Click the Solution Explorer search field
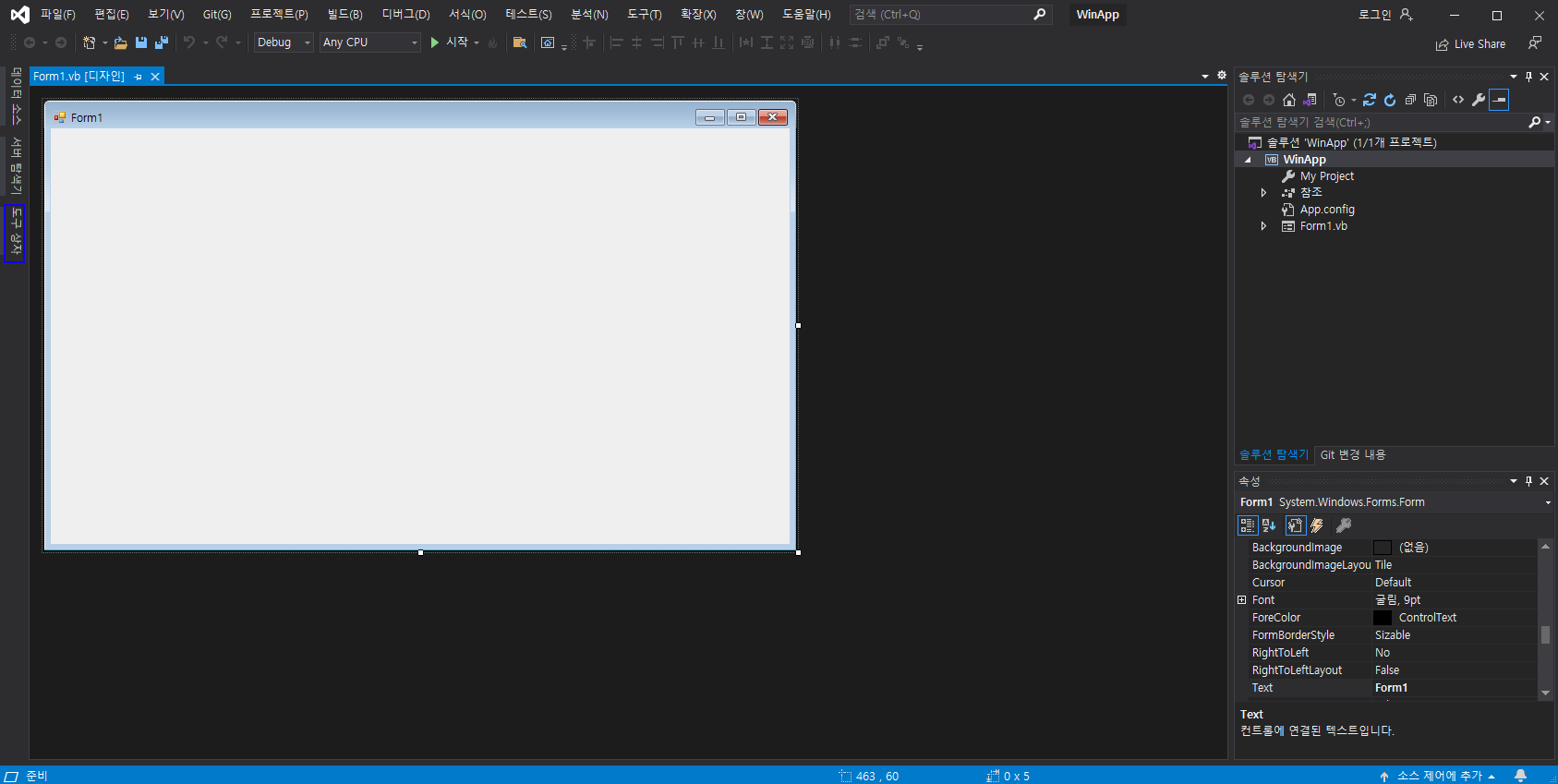The width and height of the screenshot is (1558, 784). [1381, 122]
